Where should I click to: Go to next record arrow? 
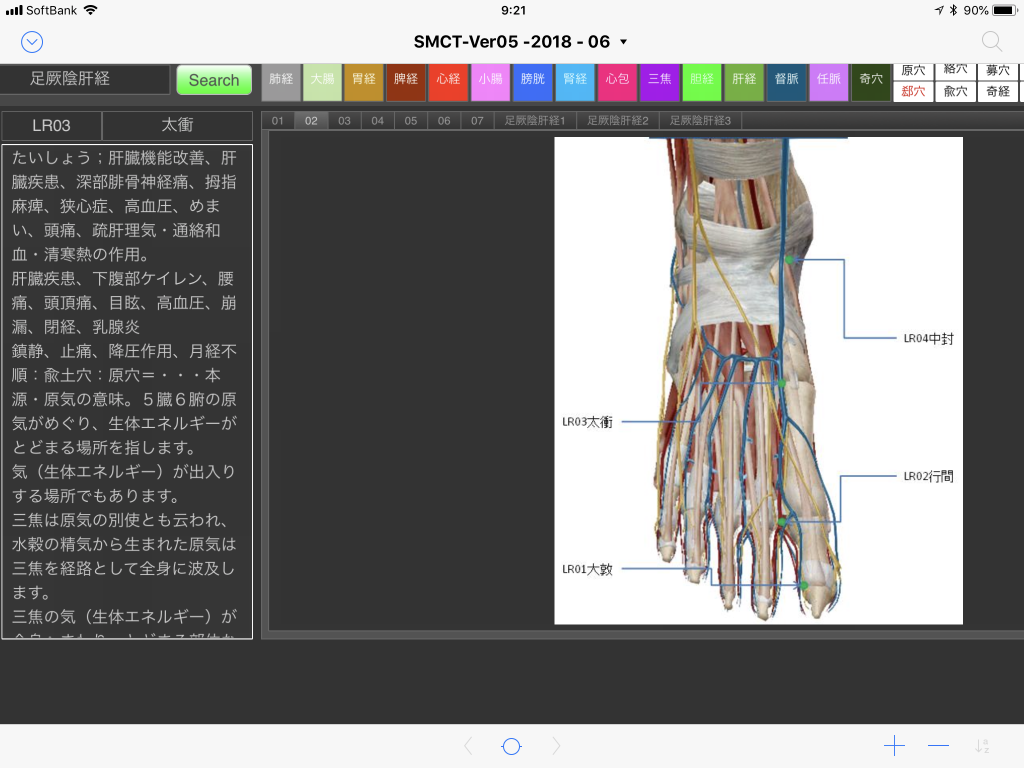tap(557, 746)
